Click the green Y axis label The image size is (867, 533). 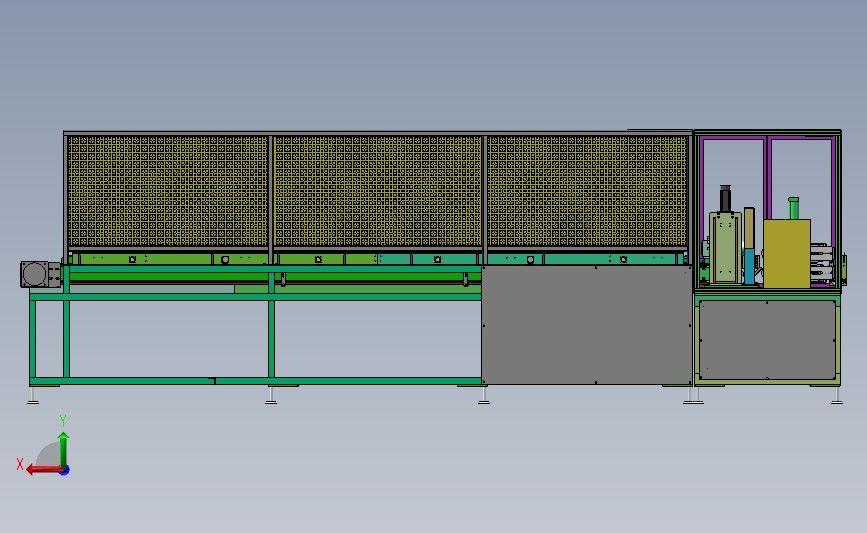click(63, 421)
